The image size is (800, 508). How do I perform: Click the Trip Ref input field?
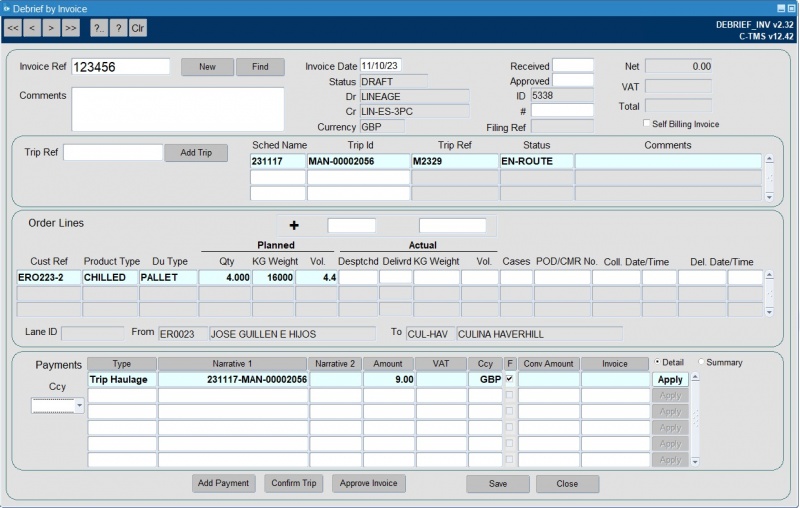pyautogui.click(x=113, y=152)
